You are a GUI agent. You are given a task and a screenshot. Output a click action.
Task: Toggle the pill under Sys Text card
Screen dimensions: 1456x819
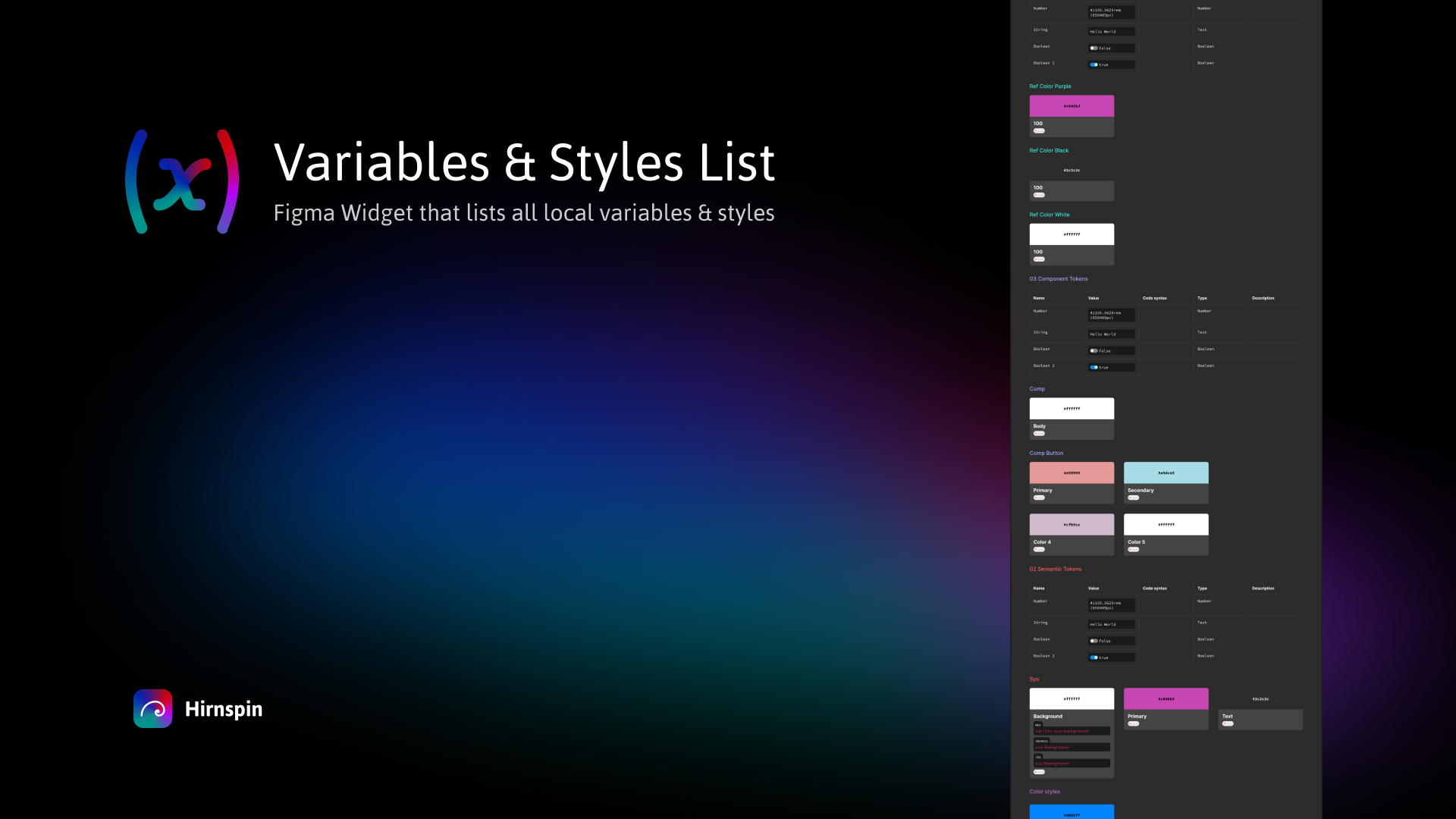coord(1228,723)
